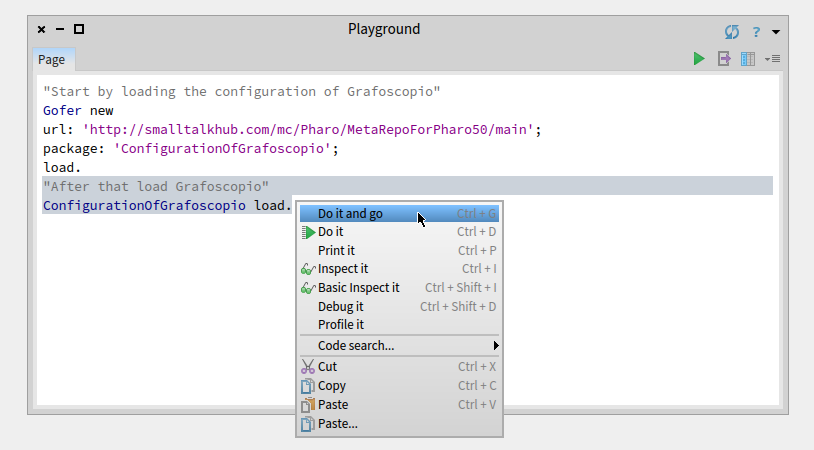Click the green Do it all play icon
The image size is (814, 450).
click(699, 59)
